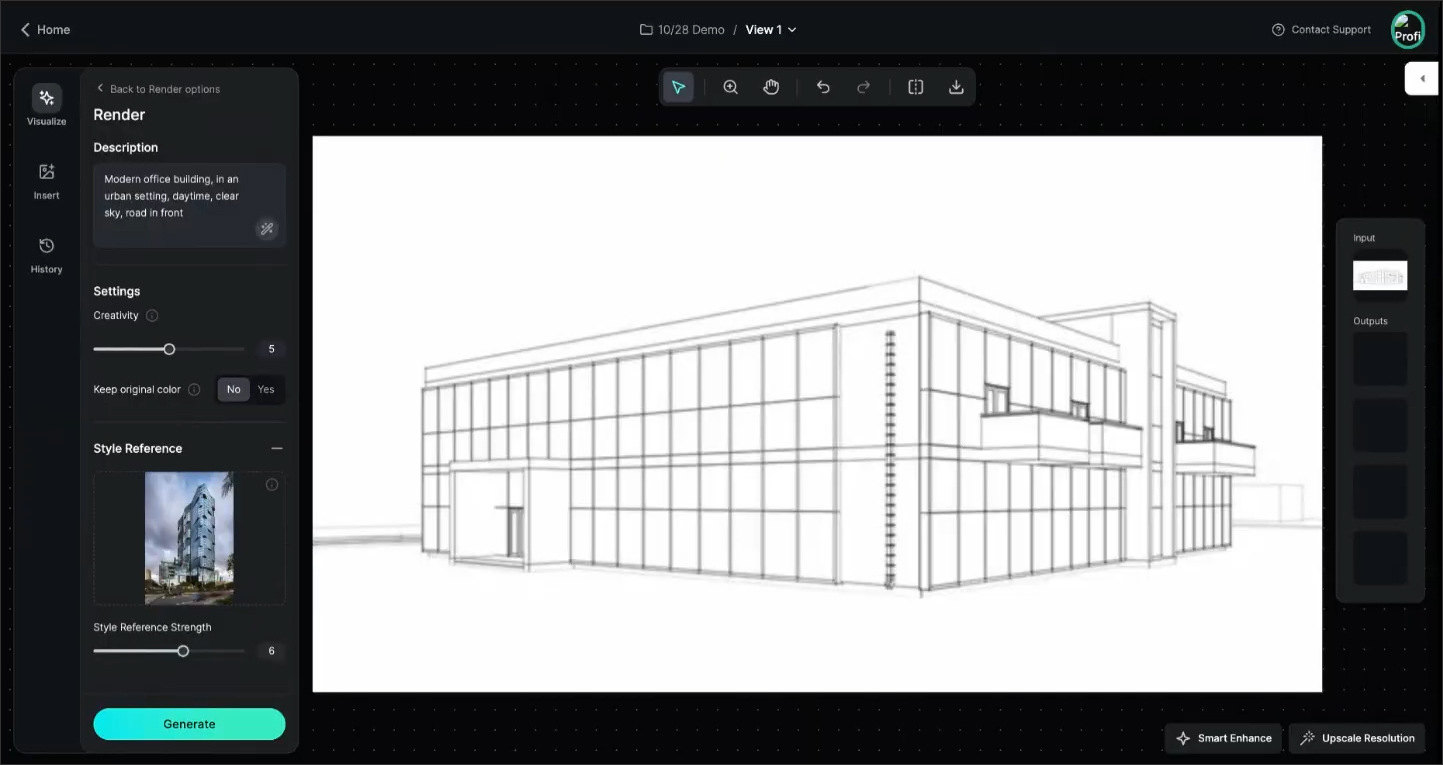Image resolution: width=1443 pixels, height=765 pixels.
Task: Click the Settings section label
Action: coord(117,291)
